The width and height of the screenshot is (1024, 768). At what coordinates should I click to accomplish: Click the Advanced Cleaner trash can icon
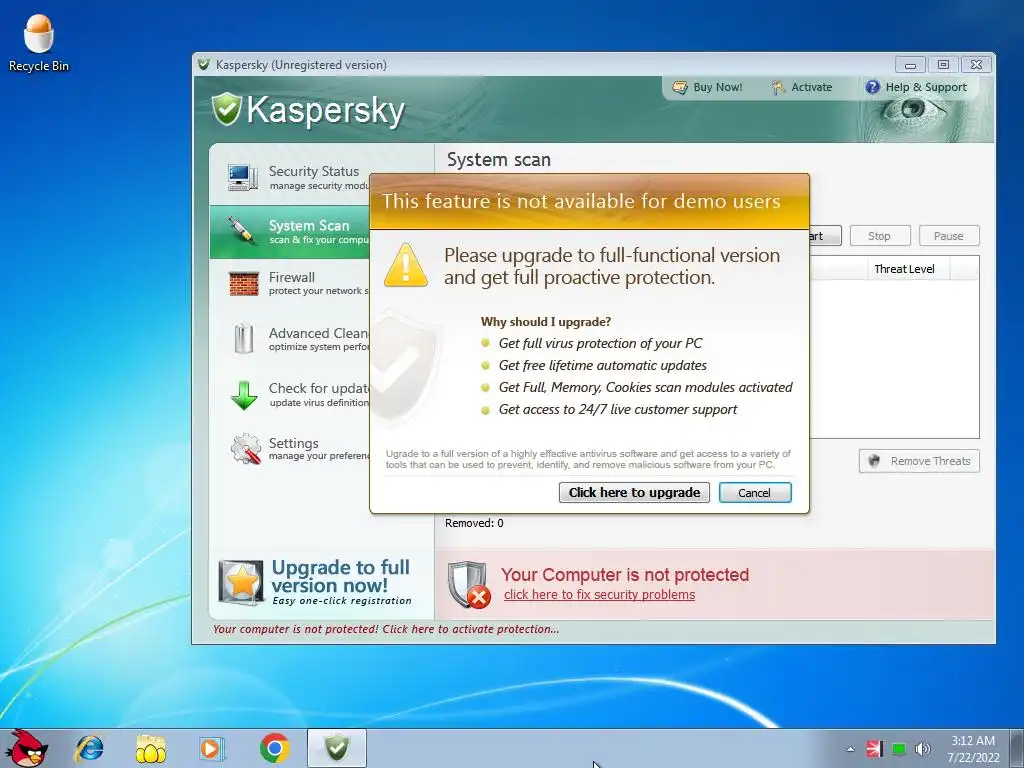point(244,338)
